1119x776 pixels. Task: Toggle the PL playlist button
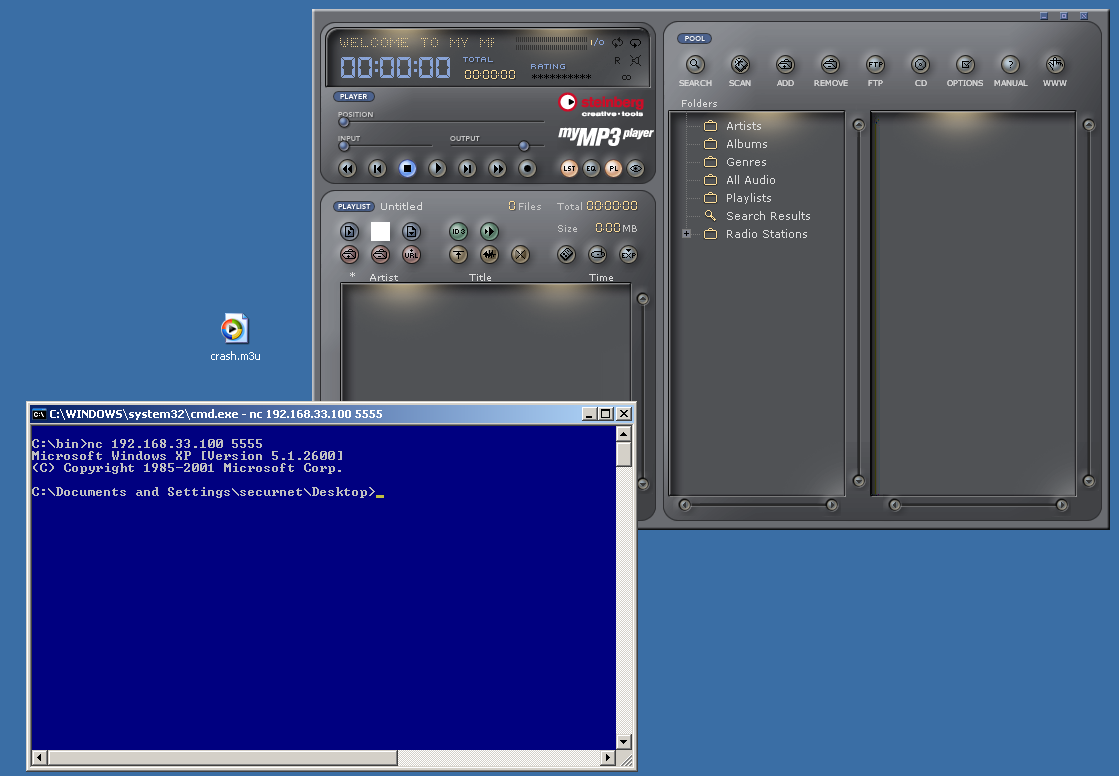point(613,168)
